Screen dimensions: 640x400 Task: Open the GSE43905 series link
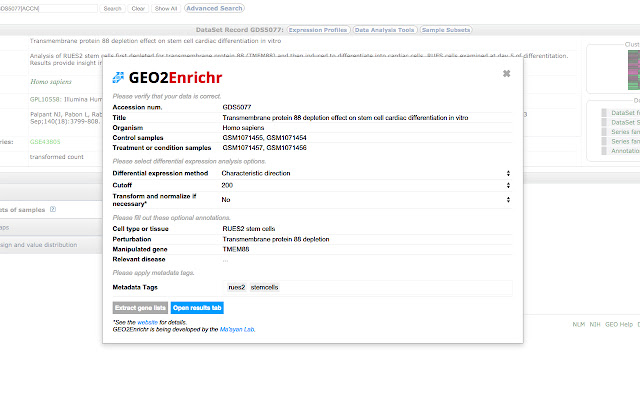(x=45, y=142)
